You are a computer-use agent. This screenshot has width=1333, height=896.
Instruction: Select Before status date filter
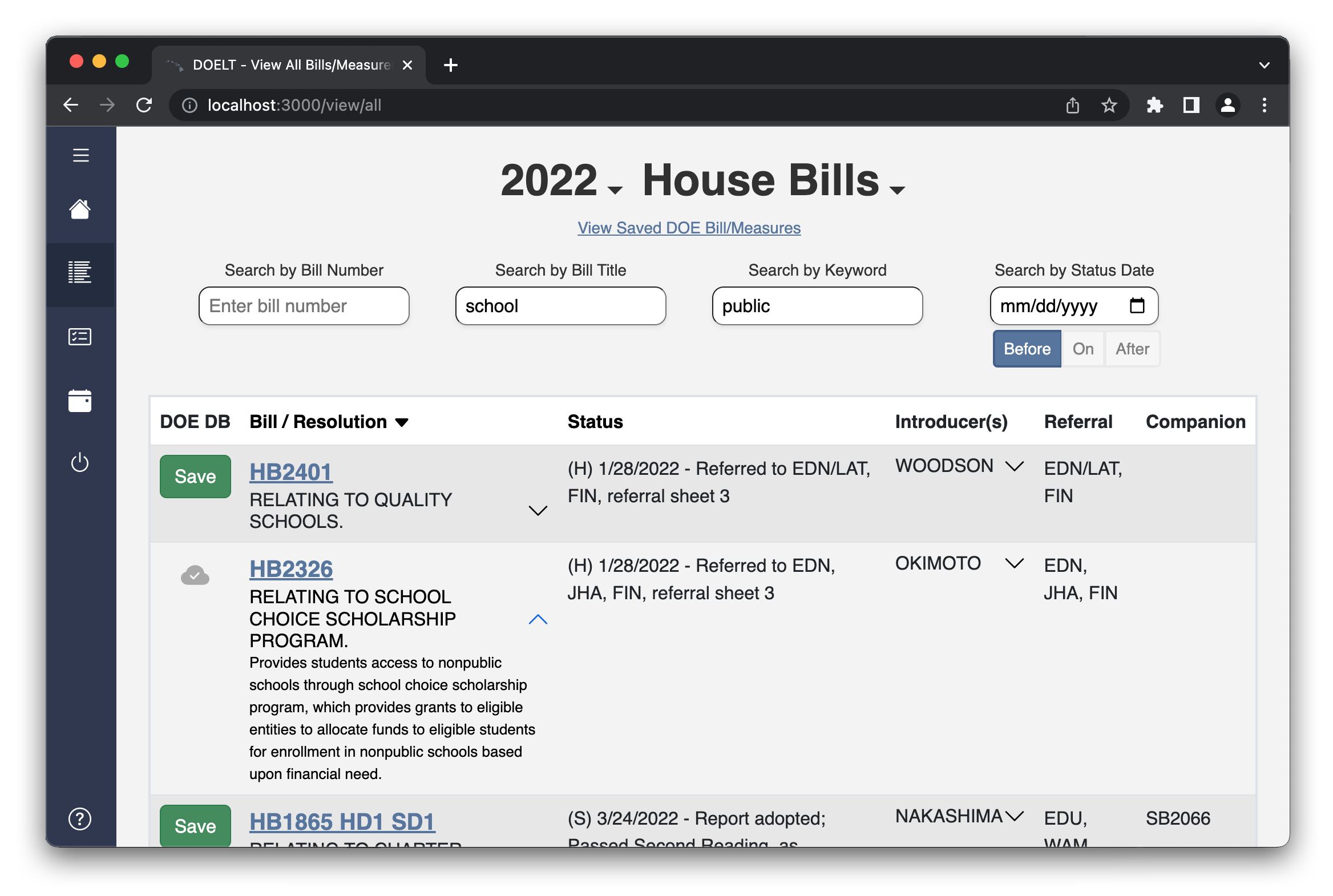point(1027,349)
